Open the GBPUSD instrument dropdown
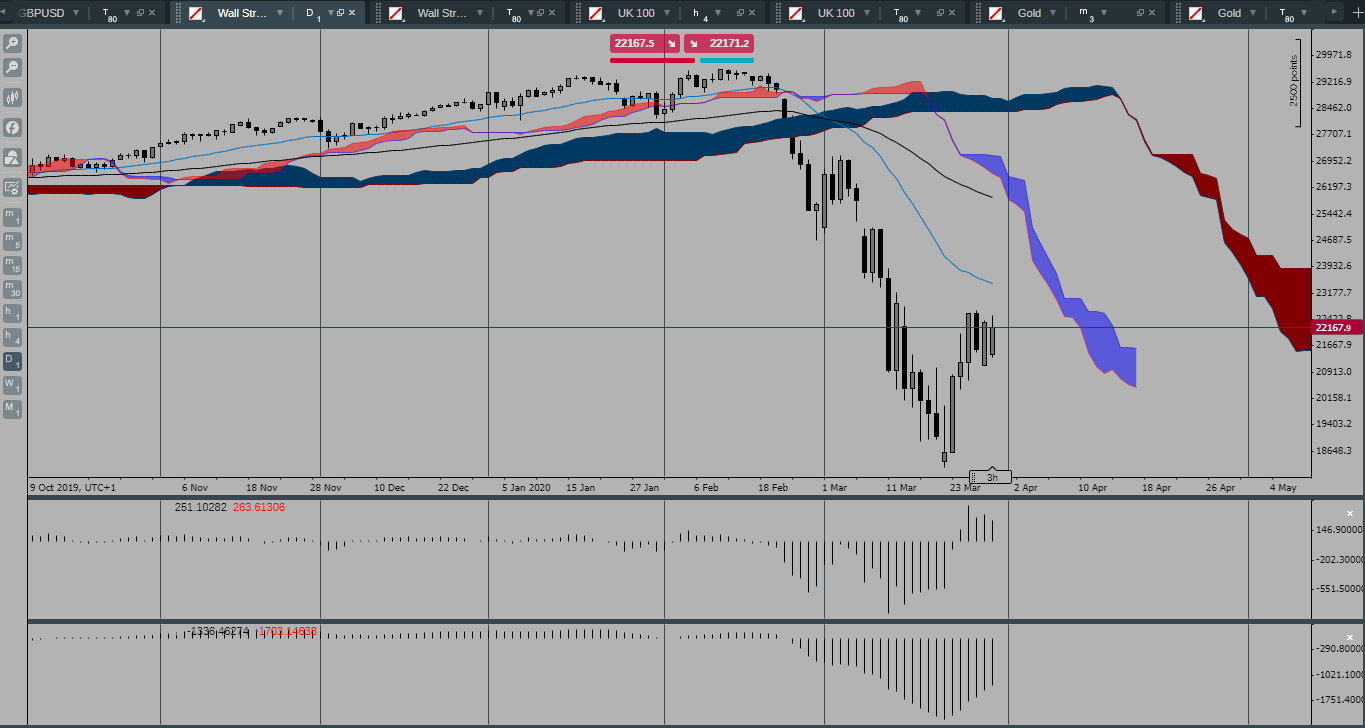The image size is (1365, 728). pyautogui.click(x=76, y=13)
